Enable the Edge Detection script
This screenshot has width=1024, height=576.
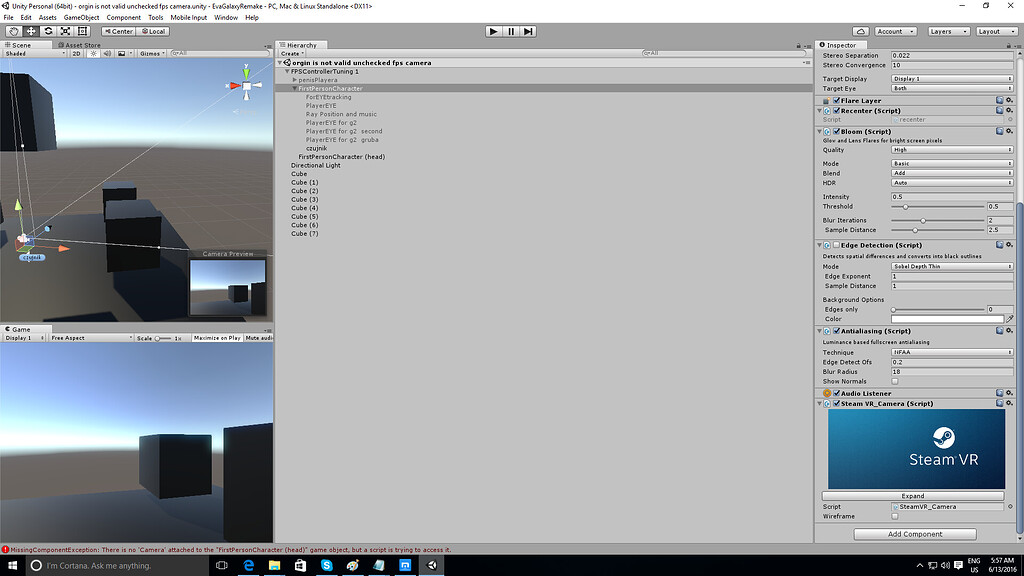click(837, 244)
